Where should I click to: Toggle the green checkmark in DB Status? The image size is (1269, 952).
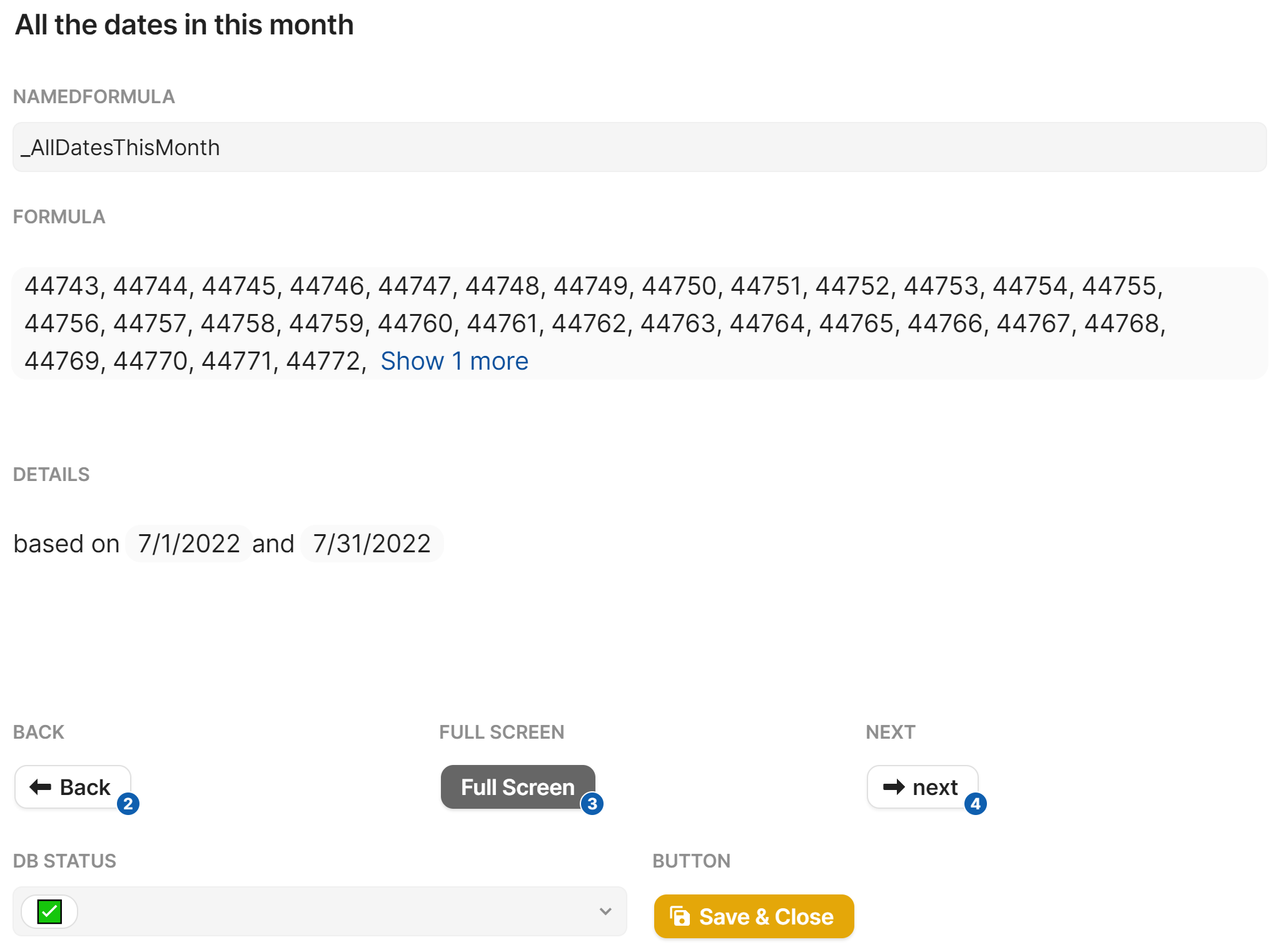(x=49, y=911)
